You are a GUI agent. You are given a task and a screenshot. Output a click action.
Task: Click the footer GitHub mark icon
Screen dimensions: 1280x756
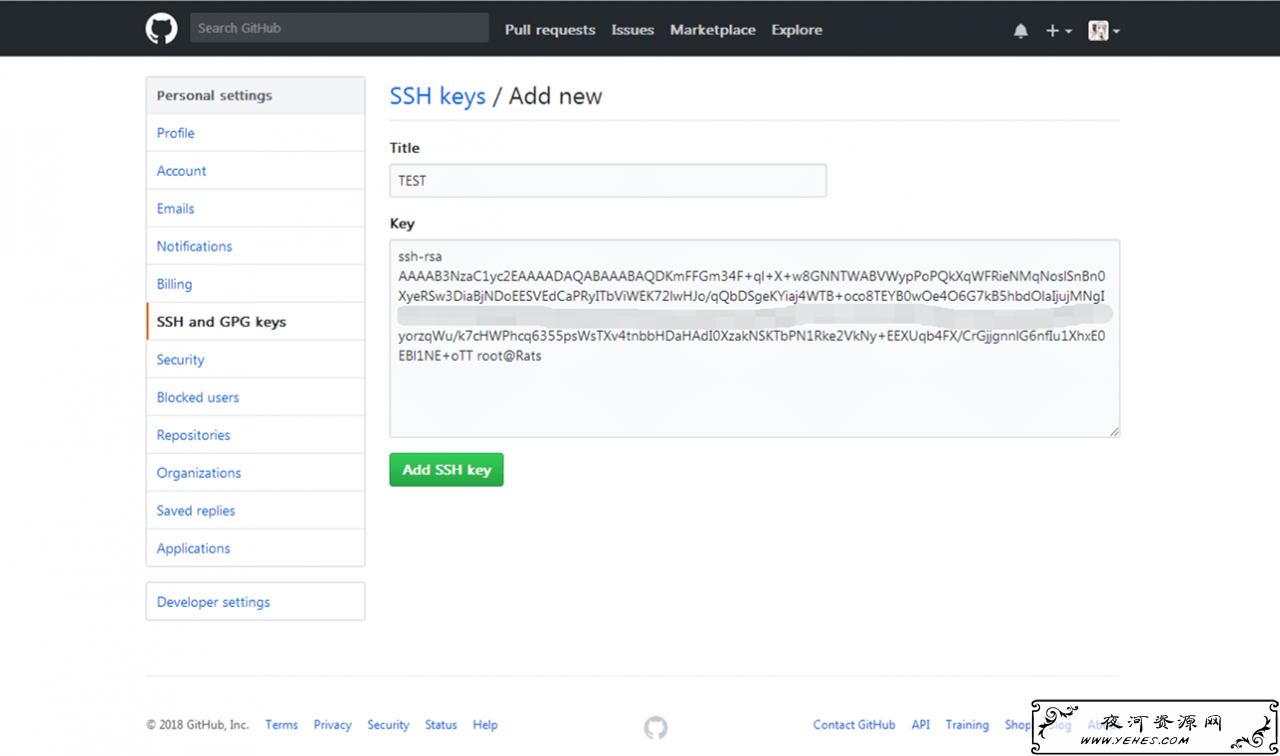coord(656,727)
